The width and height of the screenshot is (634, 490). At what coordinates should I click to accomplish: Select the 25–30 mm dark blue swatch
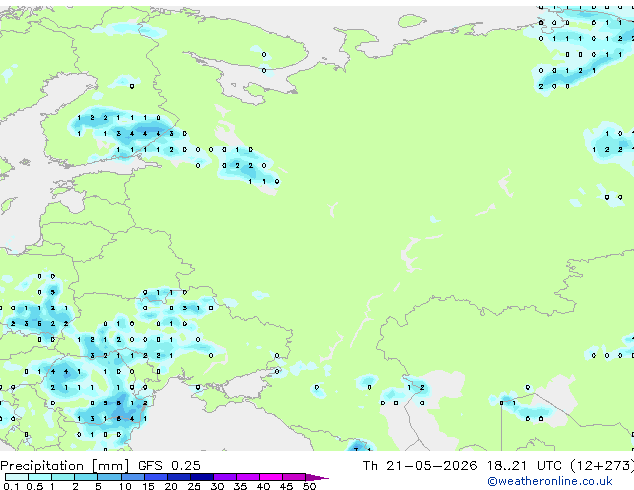coord(202,477)
